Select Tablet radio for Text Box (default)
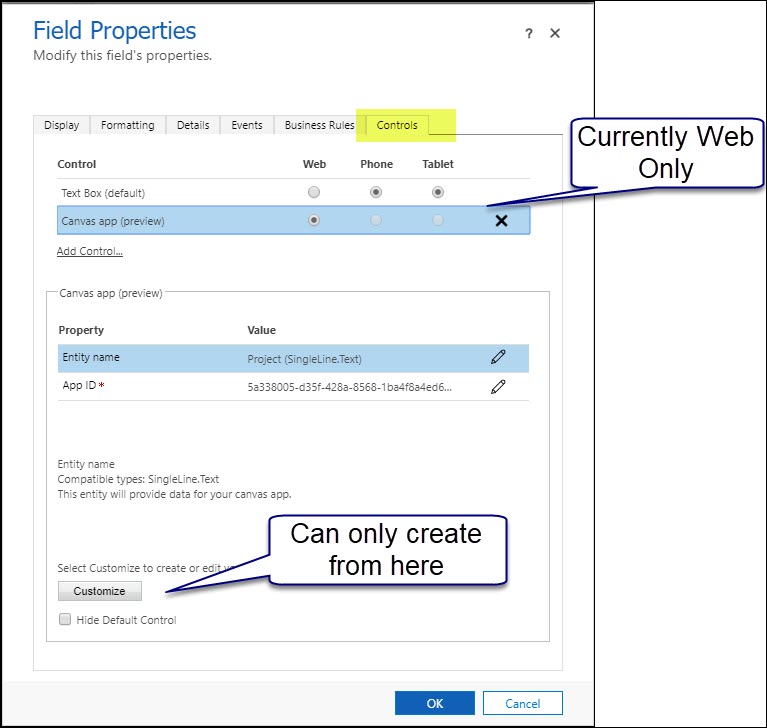This screenshot has width=767, height=728. pos(437,192)
